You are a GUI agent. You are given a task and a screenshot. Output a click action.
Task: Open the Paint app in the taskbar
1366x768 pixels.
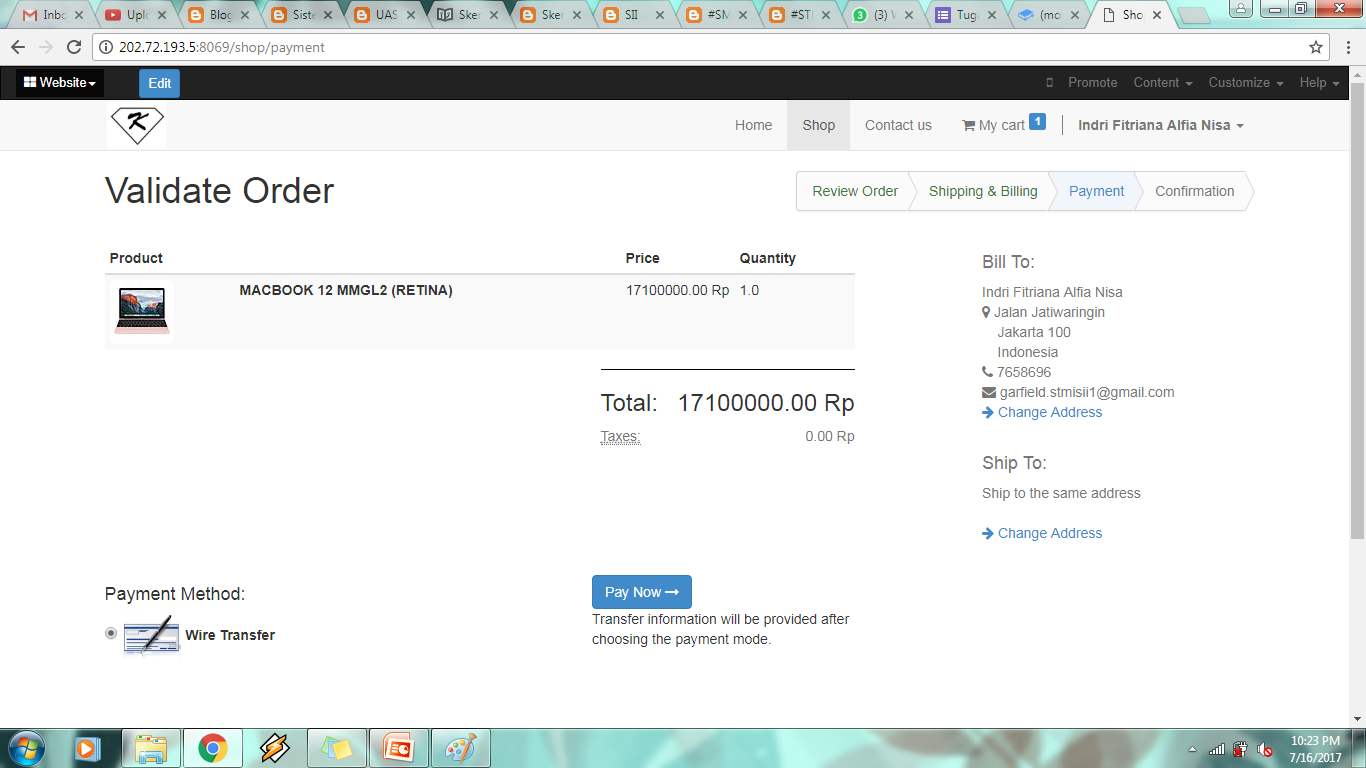pyautogui.click(x=460, y=748)
